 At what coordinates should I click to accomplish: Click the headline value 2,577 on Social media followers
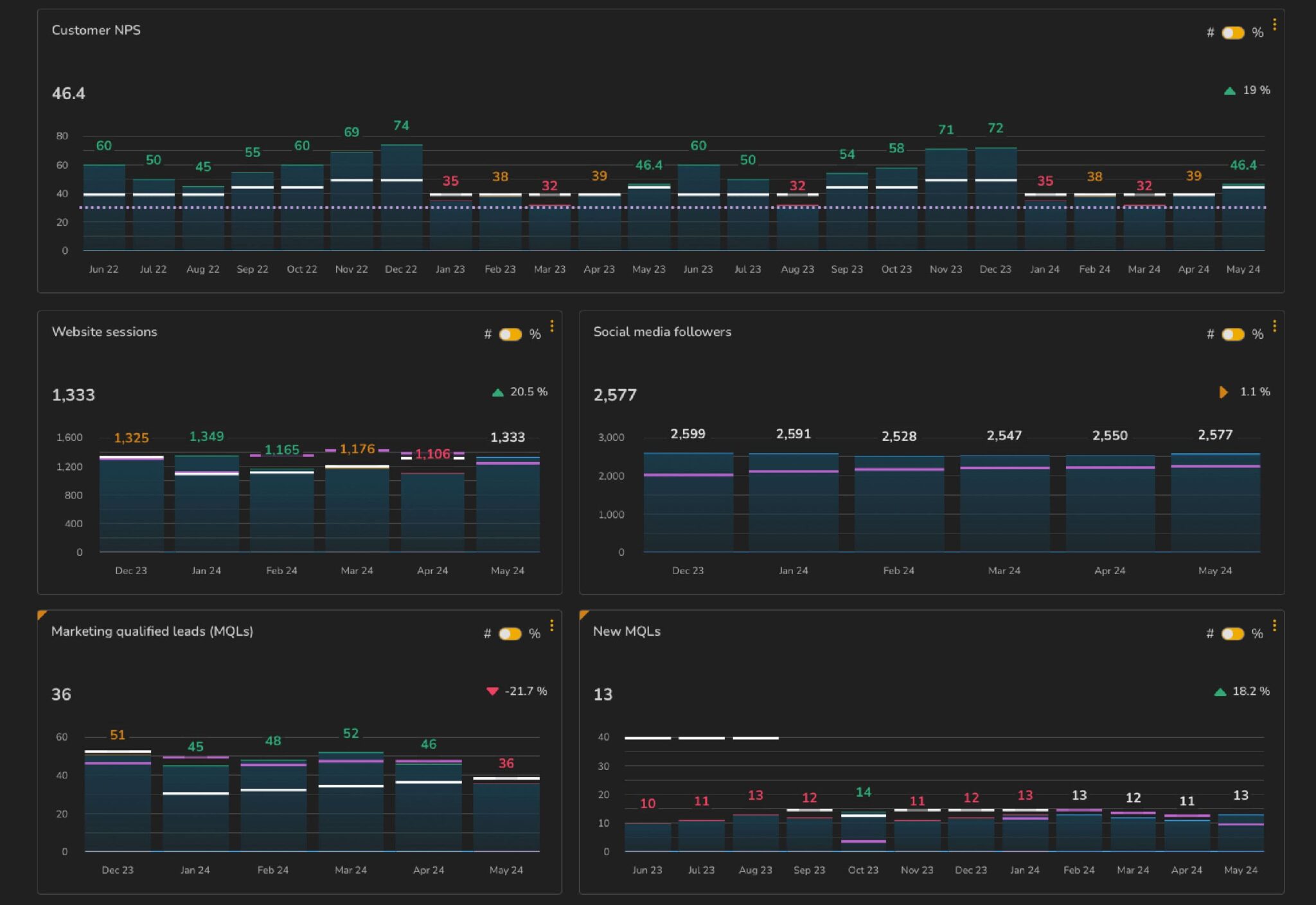click(615, 395)
